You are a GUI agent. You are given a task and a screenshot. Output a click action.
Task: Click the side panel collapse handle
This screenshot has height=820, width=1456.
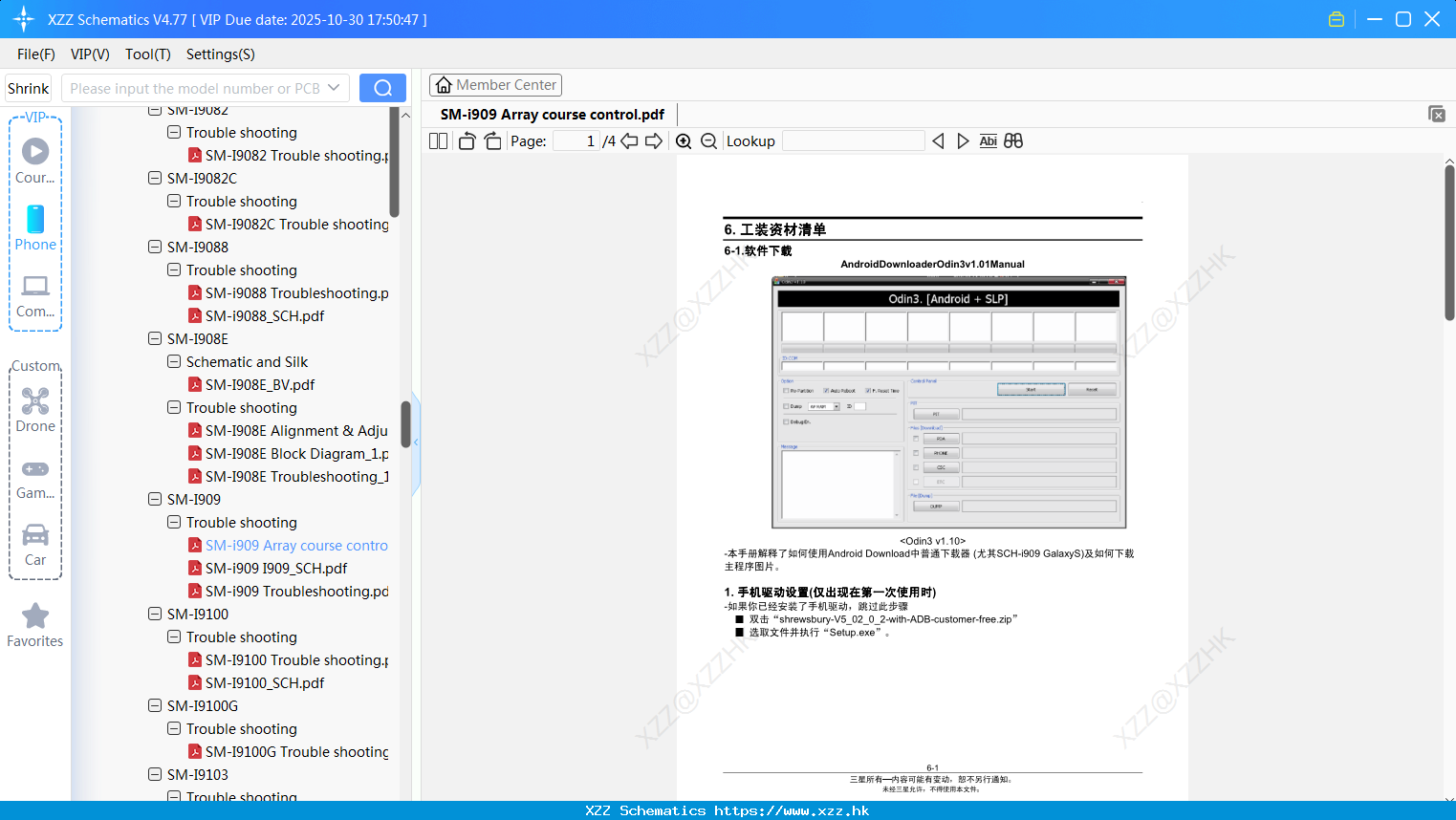(x=416, y=442)
